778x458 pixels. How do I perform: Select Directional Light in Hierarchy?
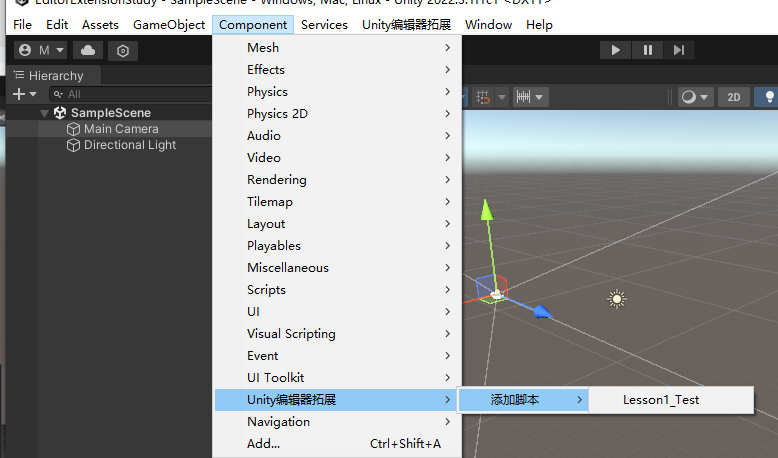(x=129, y=145)
